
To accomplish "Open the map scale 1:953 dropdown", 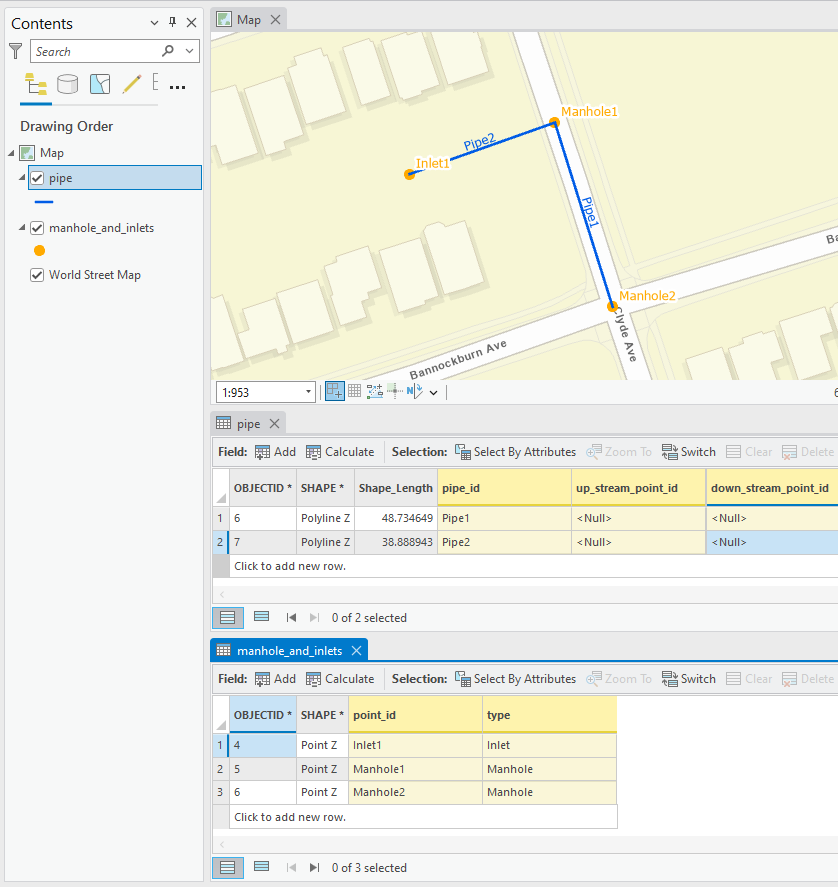I will click(x=307, y=392).
